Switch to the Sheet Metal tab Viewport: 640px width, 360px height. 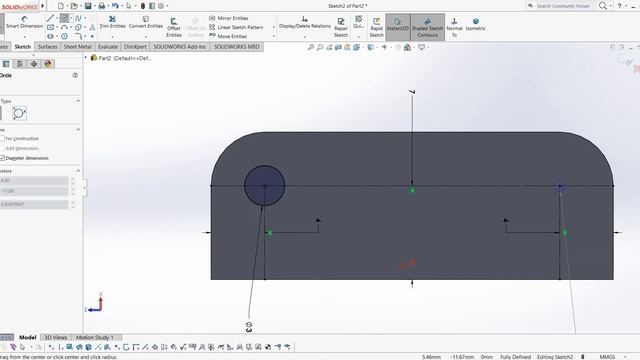pyautogui.click(x=77, y=47)
